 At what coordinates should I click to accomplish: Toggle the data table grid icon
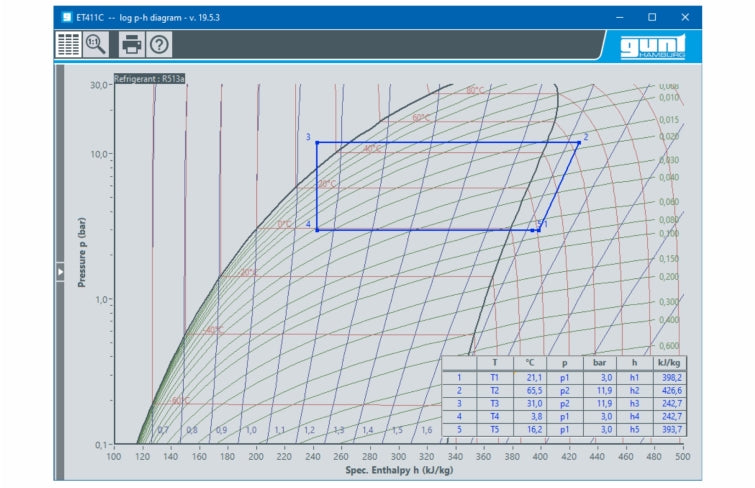68,44
